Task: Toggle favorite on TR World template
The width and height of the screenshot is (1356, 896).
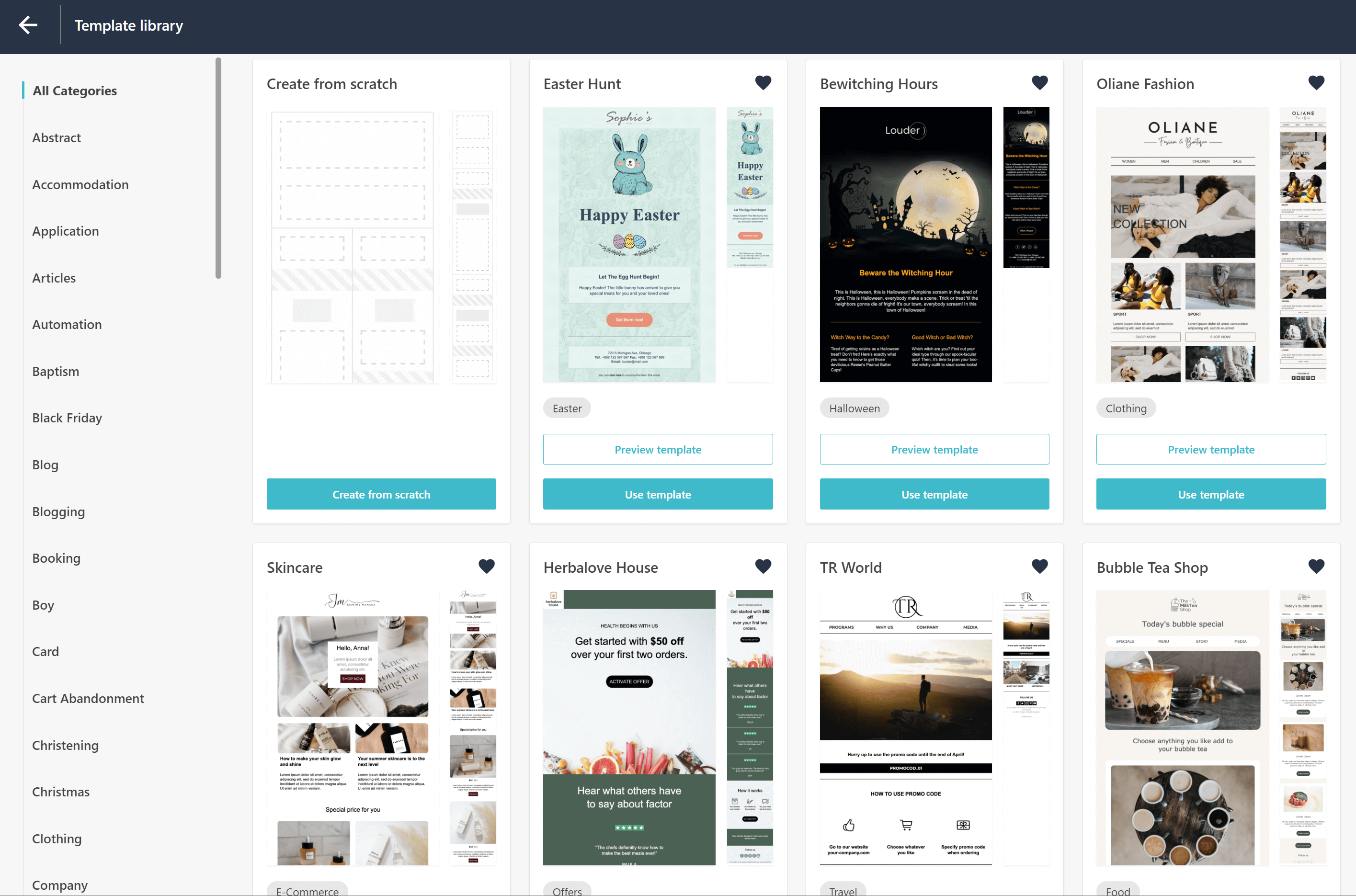Action: tap(1040, 567)
